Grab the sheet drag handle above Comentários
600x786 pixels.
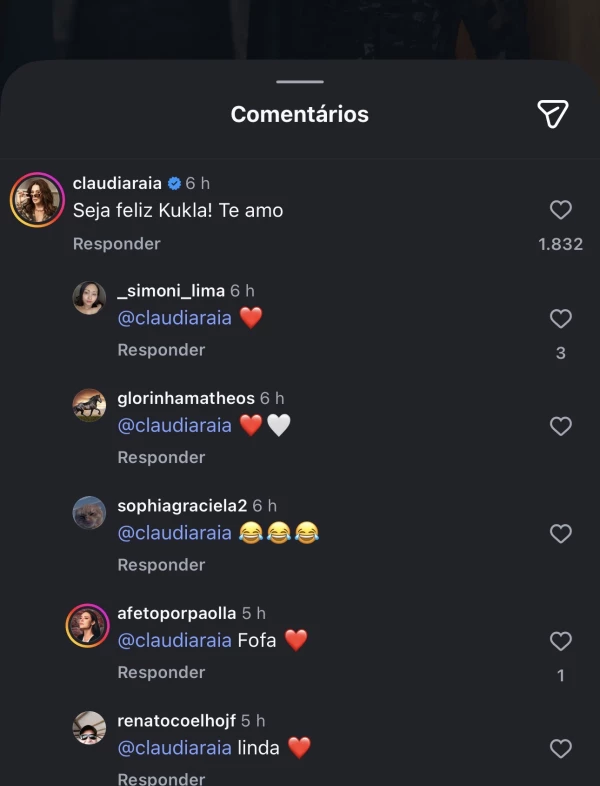[x=300, y=82]
